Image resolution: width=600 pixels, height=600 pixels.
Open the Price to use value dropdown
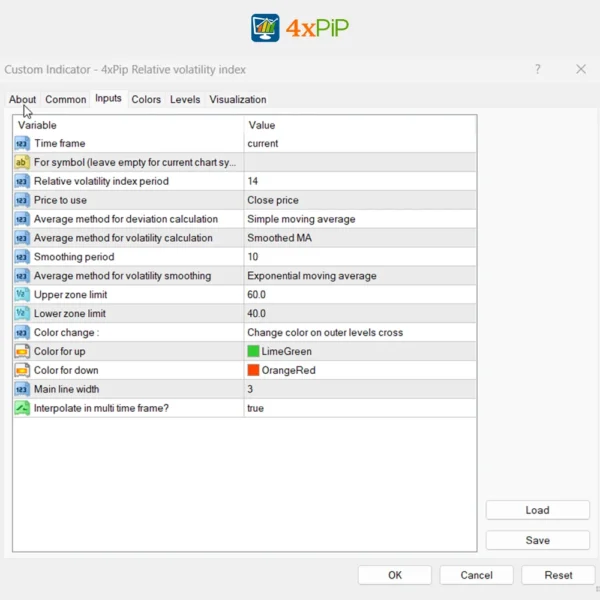[360, 200]
